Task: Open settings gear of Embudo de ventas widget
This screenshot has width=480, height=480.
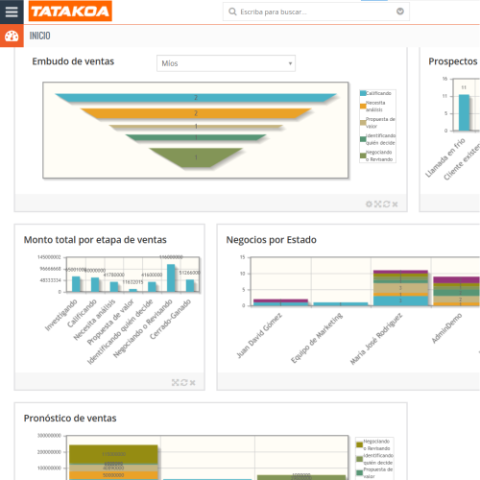Action: point(369,204)
